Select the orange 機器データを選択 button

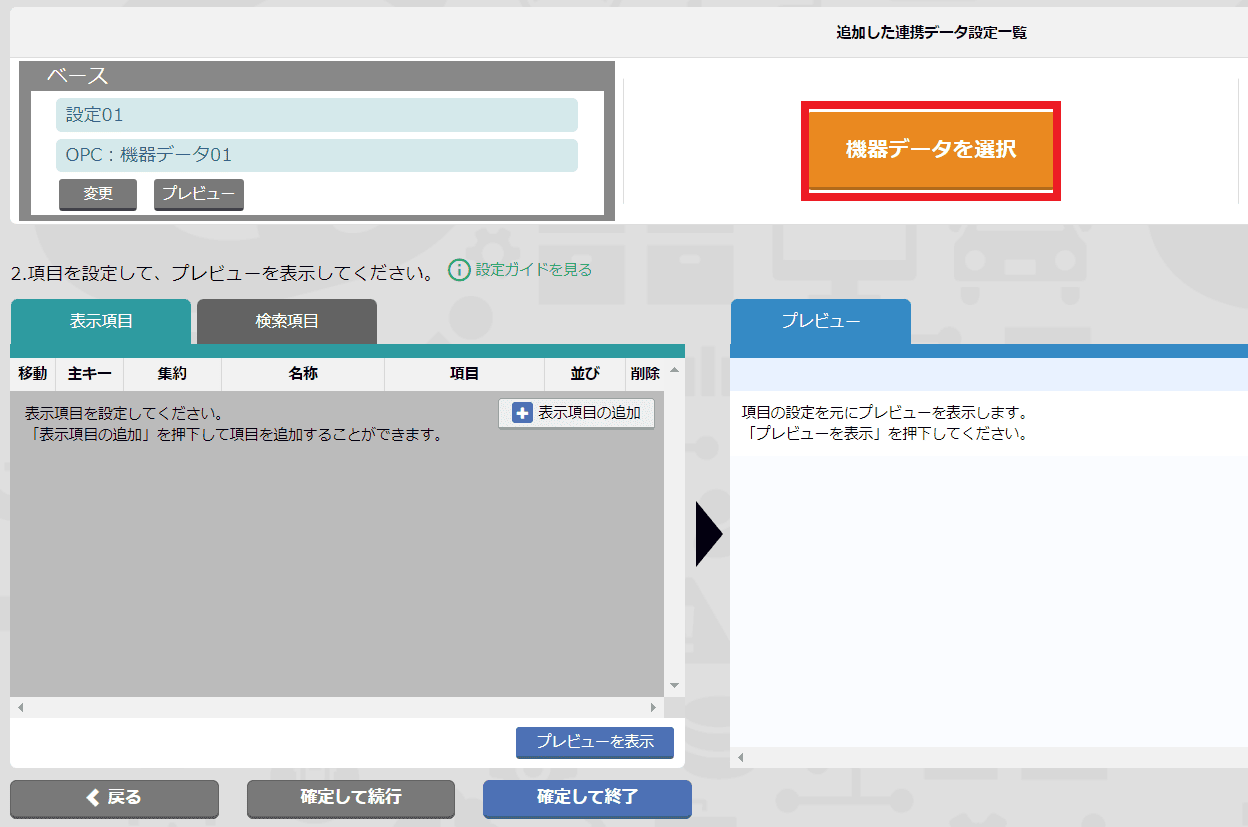click(x=930, y=150)
